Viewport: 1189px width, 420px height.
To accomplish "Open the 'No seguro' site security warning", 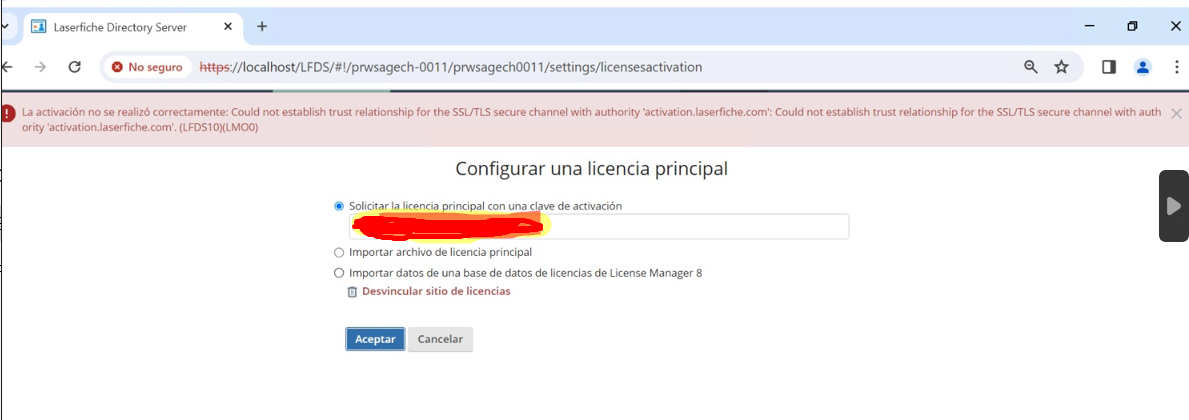I will pyautogui.click(x=147, y=67).
